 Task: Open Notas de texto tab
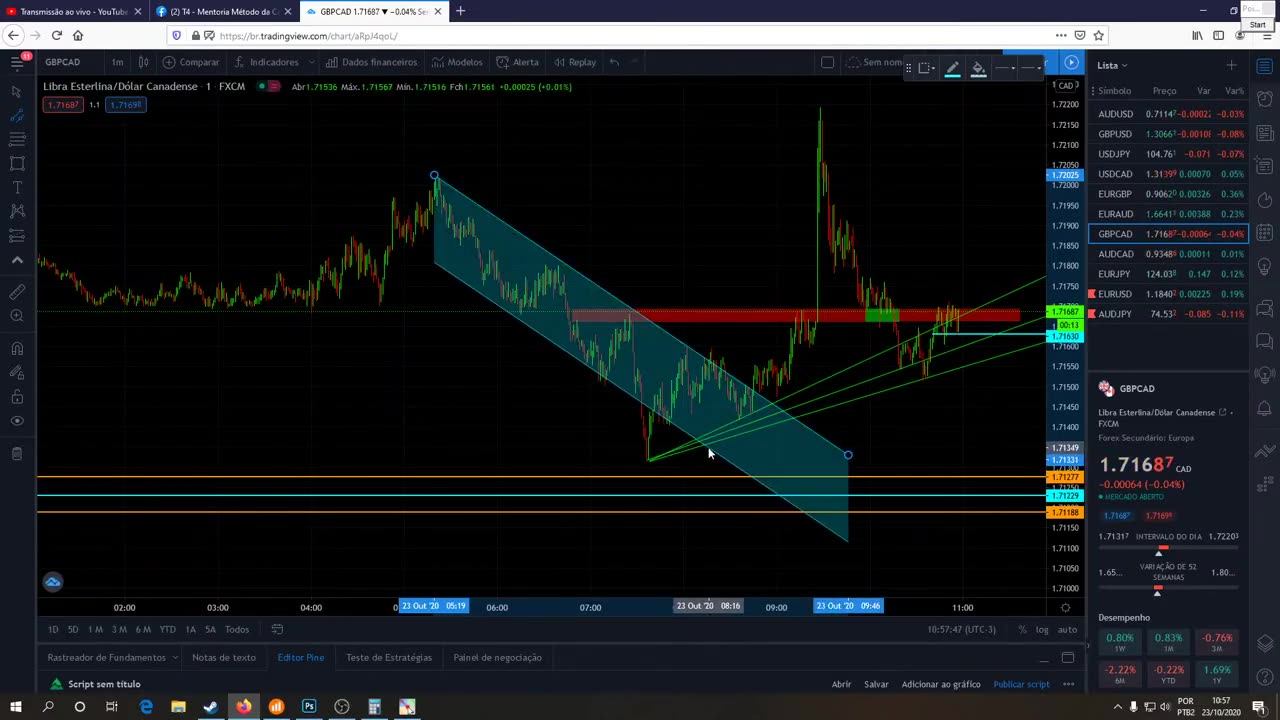coord(224,657)
